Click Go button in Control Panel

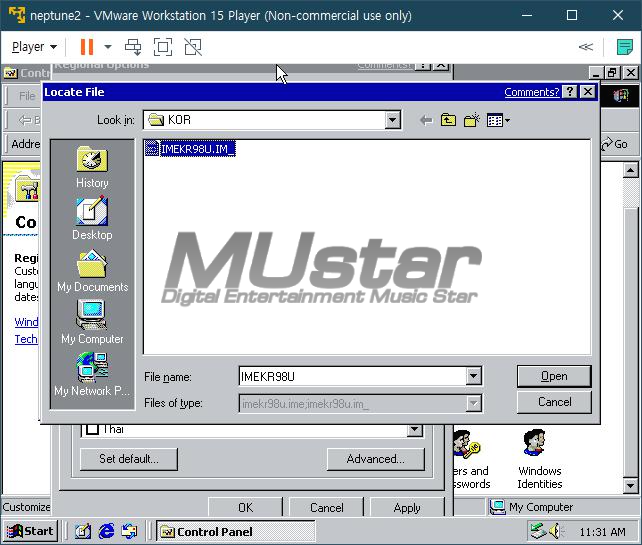click(614, 144)
